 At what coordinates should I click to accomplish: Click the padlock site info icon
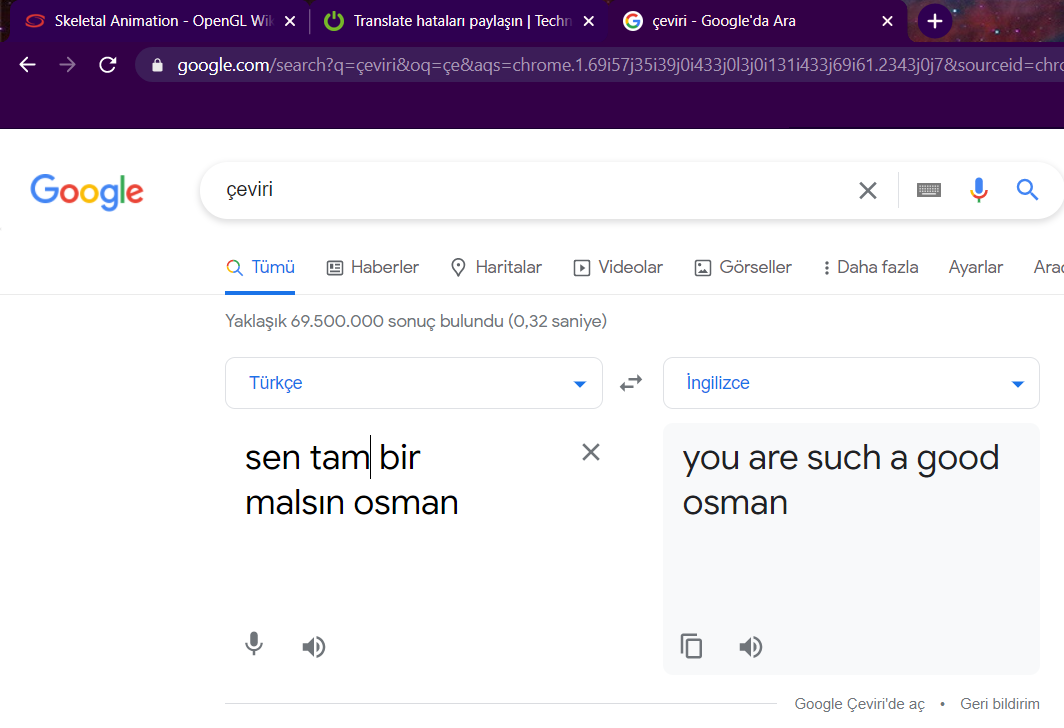[x=157, y=65]
